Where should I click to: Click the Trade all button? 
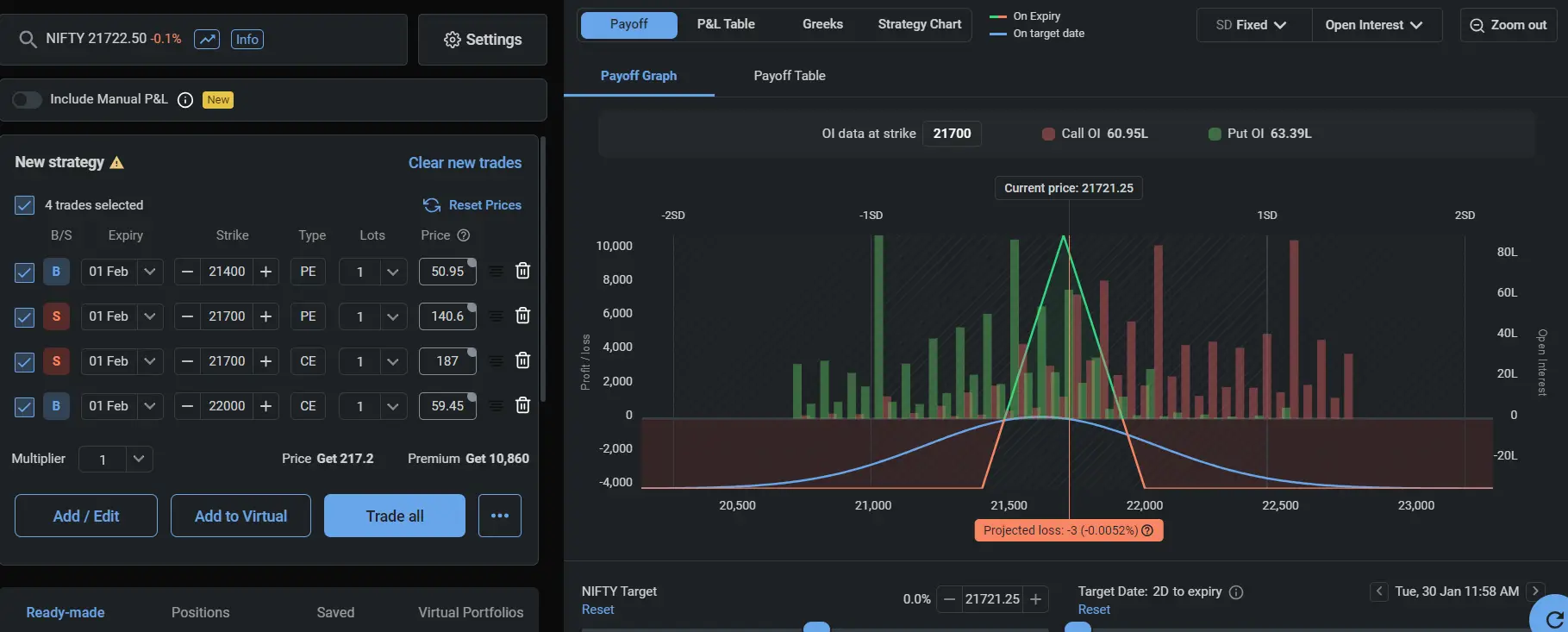(395, 516)
